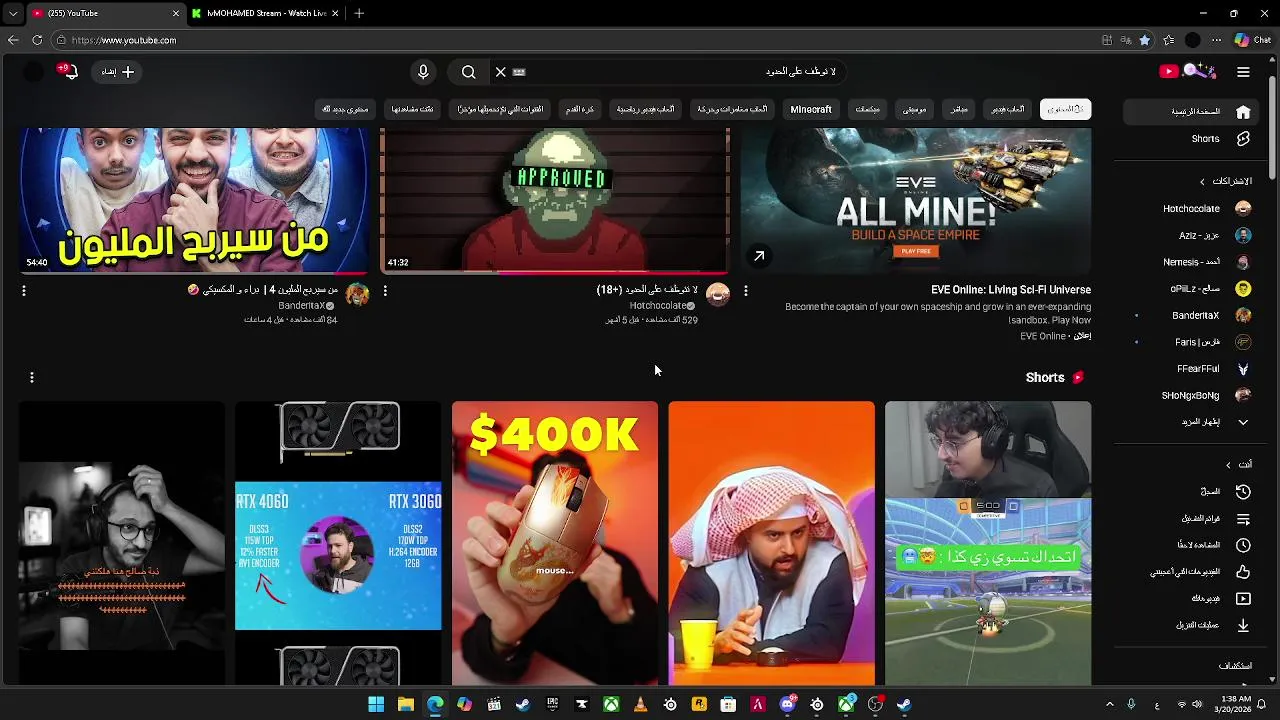The image size is (1280, 720).
Task: Reload the page in browser
Action: [37, 40]
